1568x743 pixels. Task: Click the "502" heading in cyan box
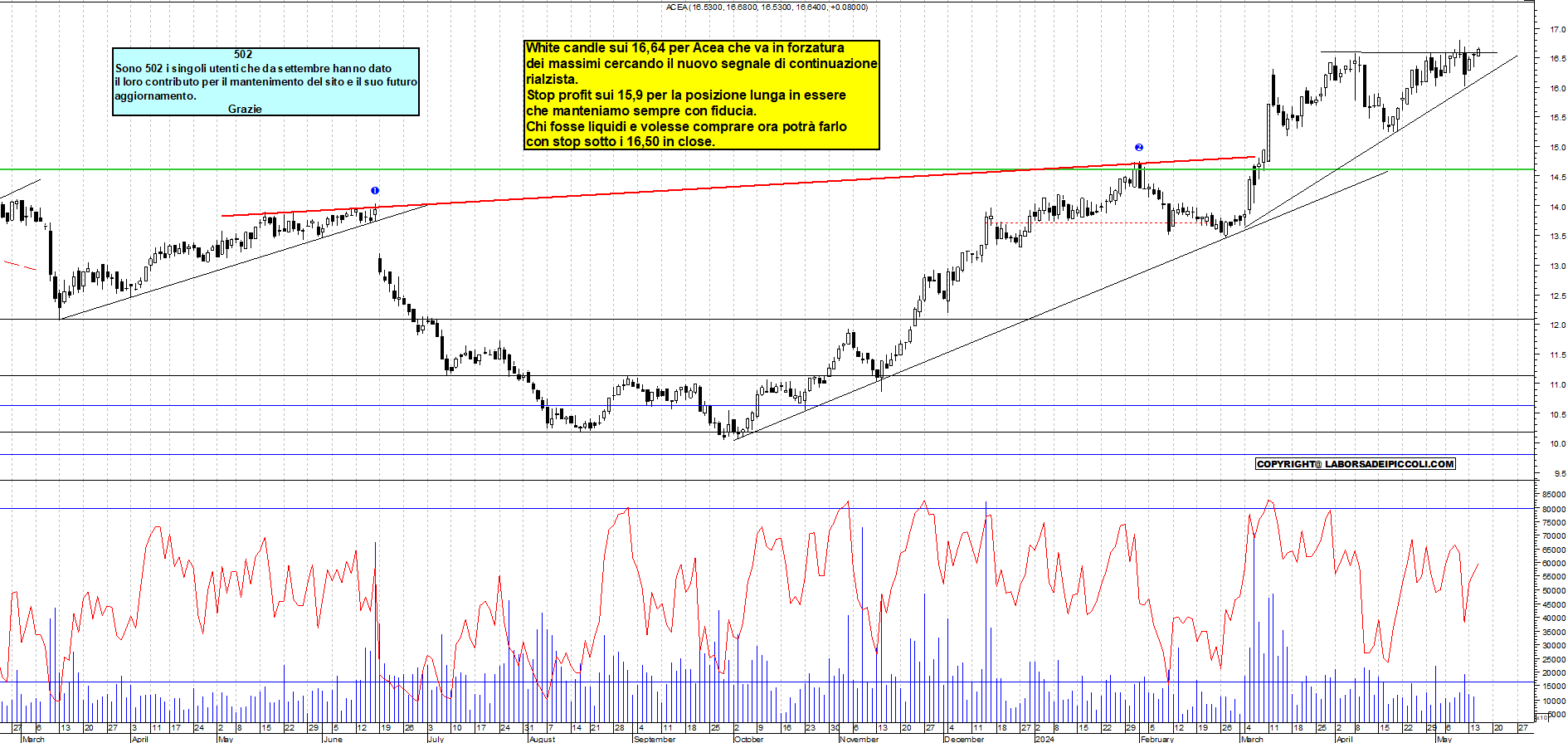243,55
